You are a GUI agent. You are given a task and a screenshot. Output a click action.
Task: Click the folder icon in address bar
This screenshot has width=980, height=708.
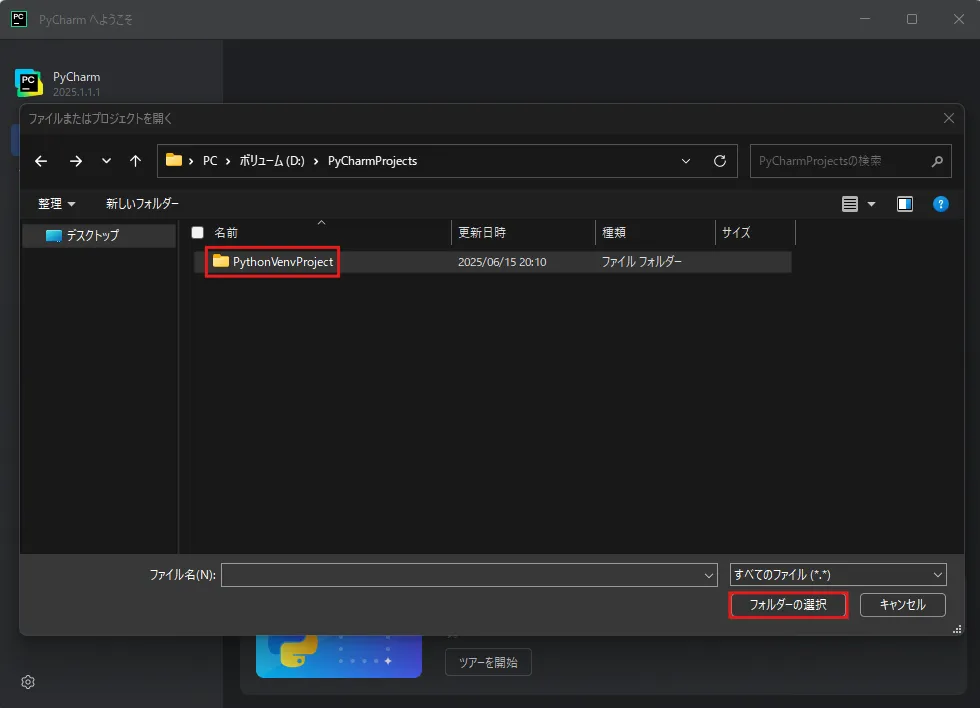pos(174,161)
